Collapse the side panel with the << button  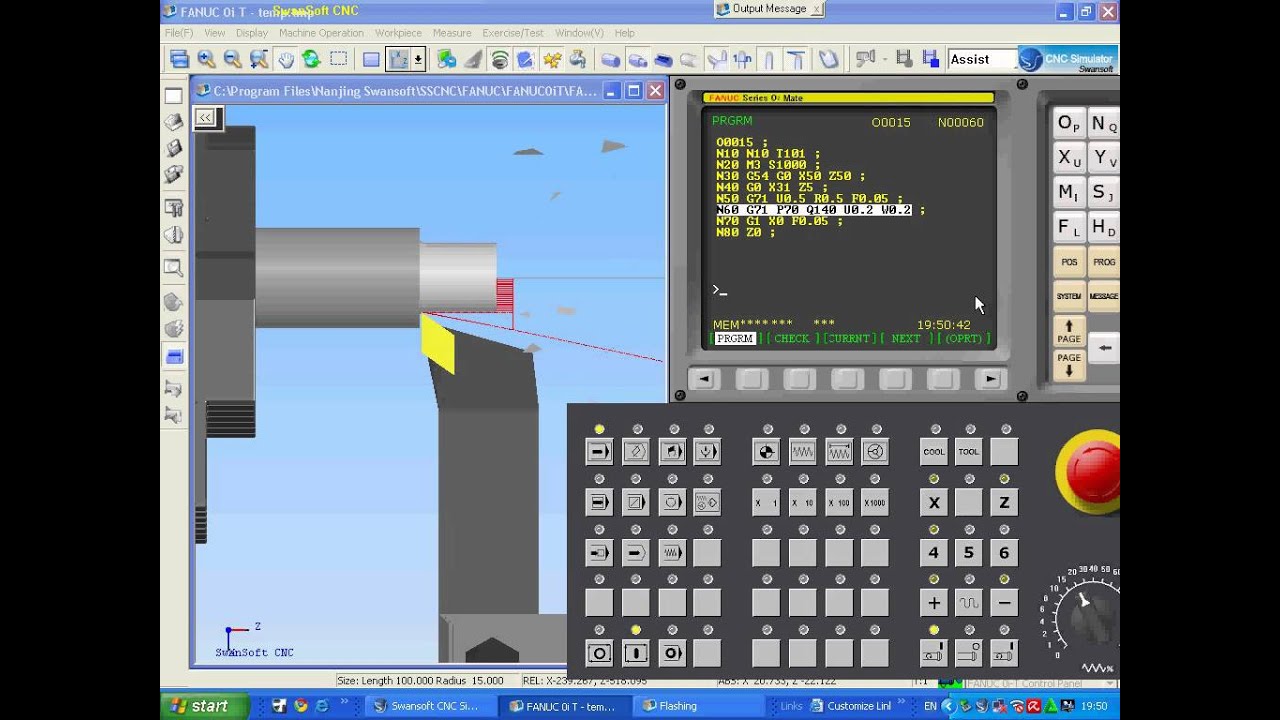[204, 117]
